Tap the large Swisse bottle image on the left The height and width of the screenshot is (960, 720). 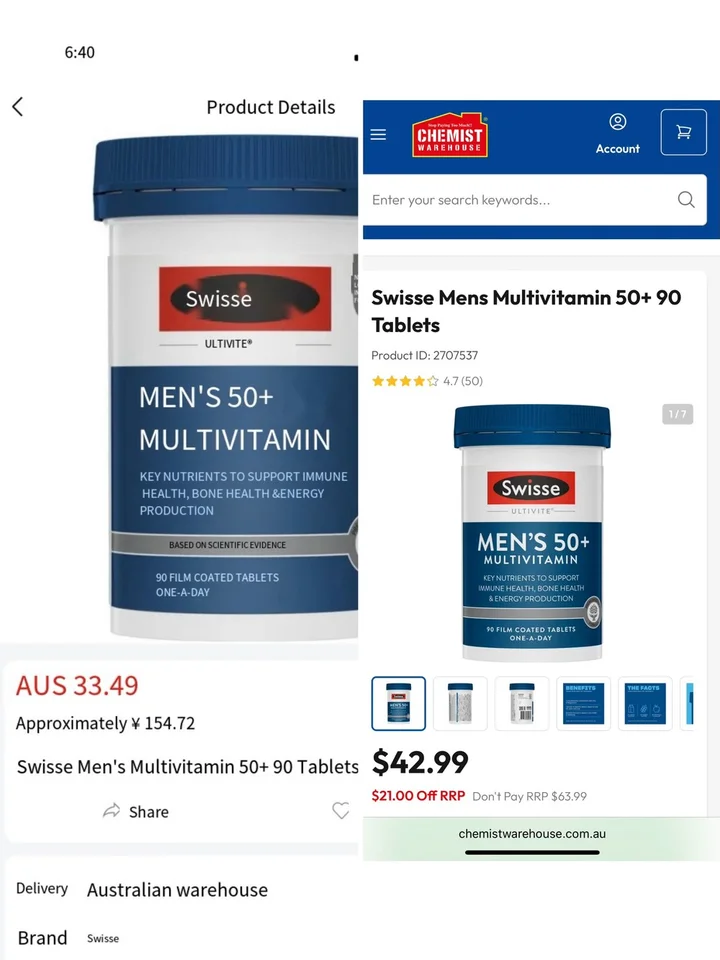(x=225, y=388)
